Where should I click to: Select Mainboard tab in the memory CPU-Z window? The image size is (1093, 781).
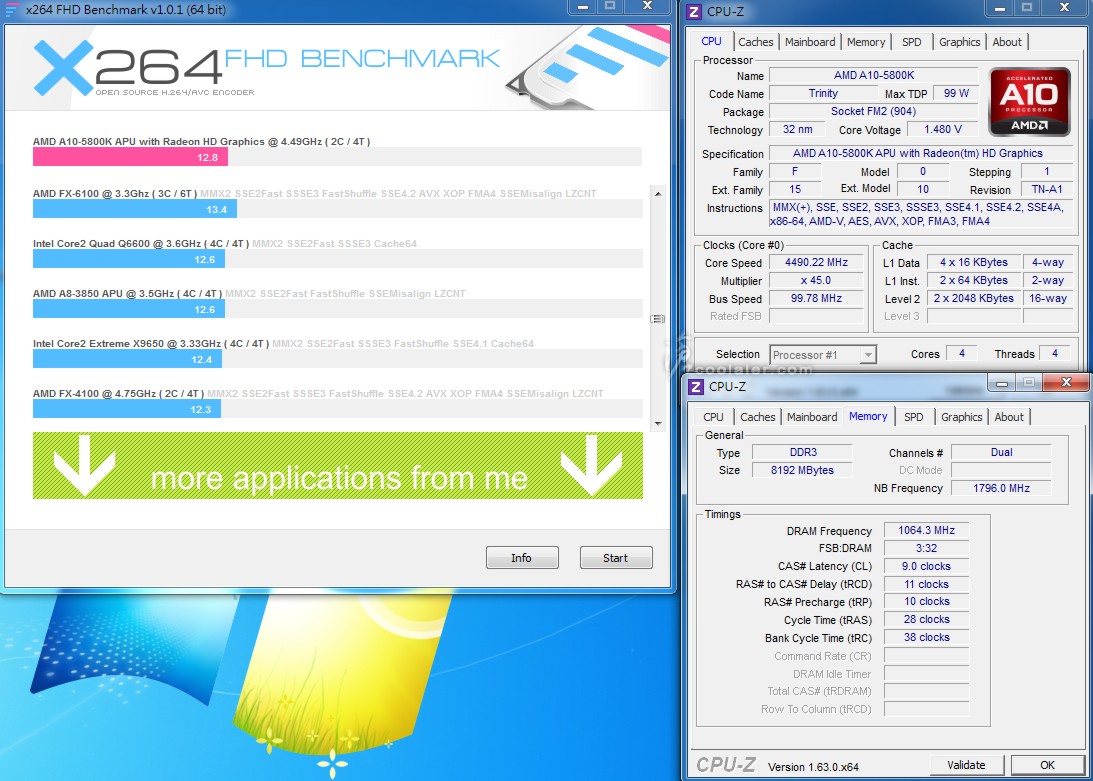click(812, 417)
